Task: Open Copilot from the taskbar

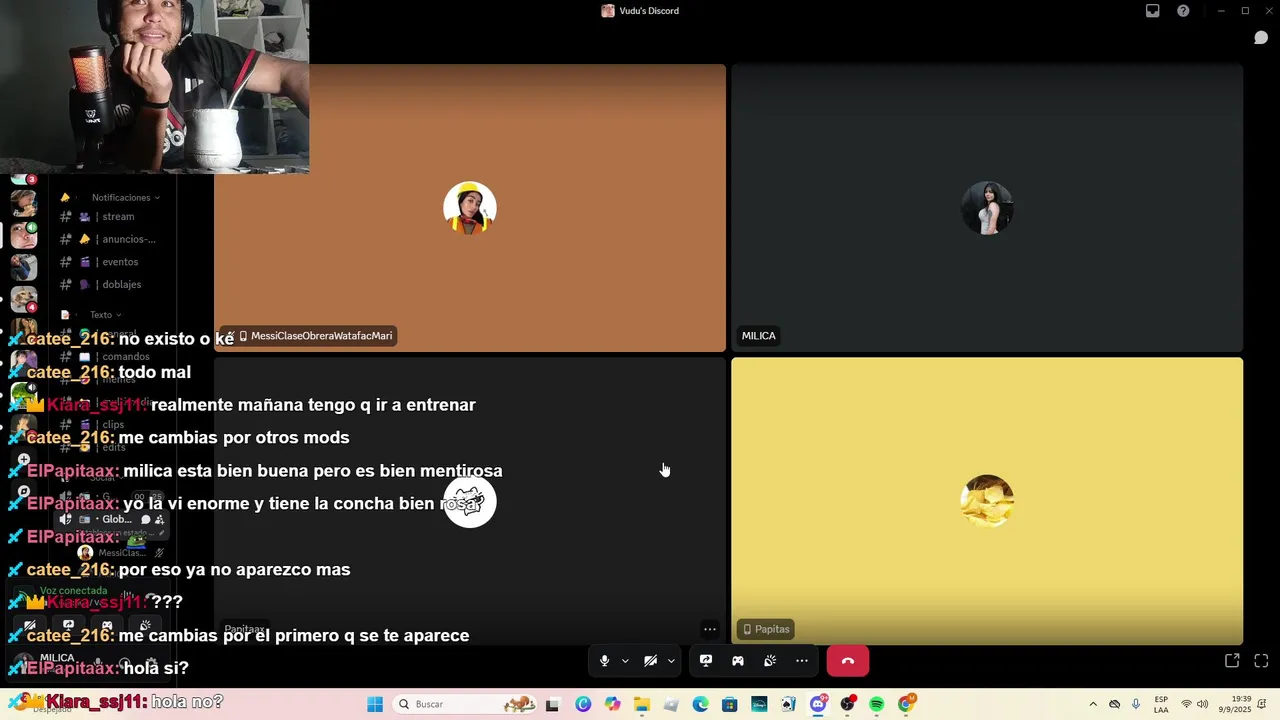Action: point(613,704)
